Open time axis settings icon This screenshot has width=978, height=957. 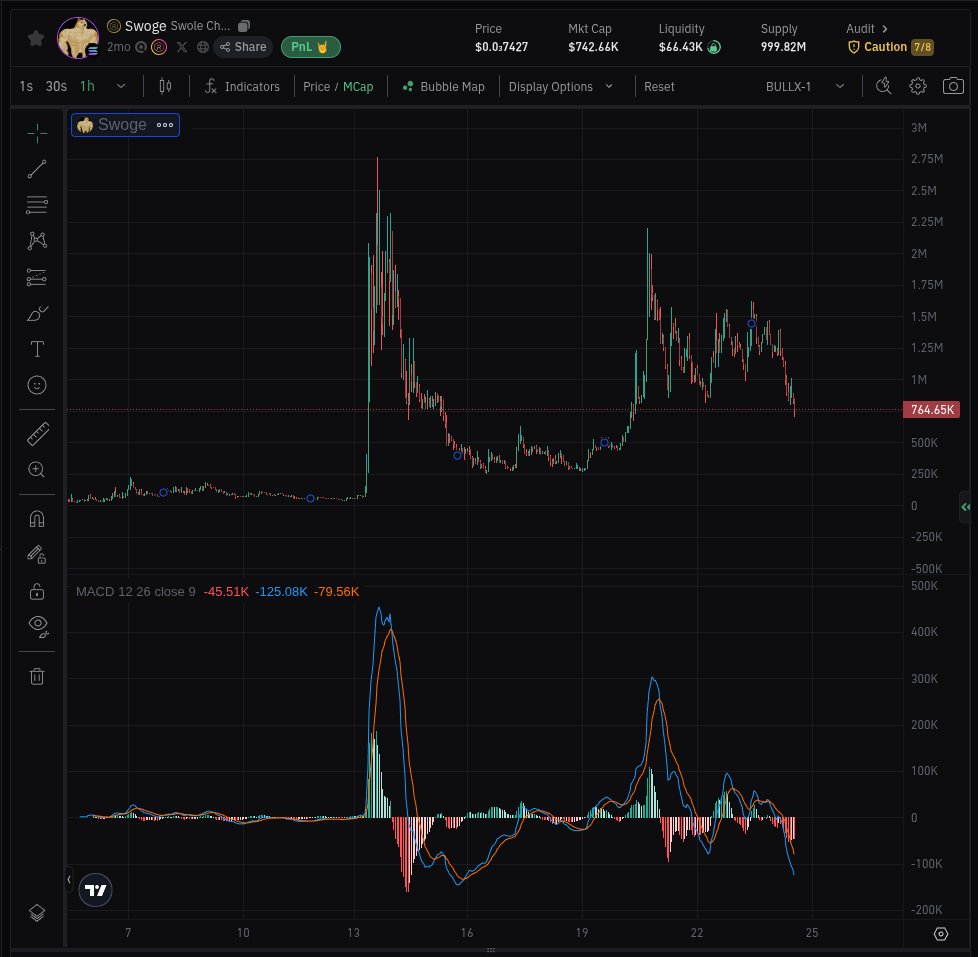coord(941,934)
